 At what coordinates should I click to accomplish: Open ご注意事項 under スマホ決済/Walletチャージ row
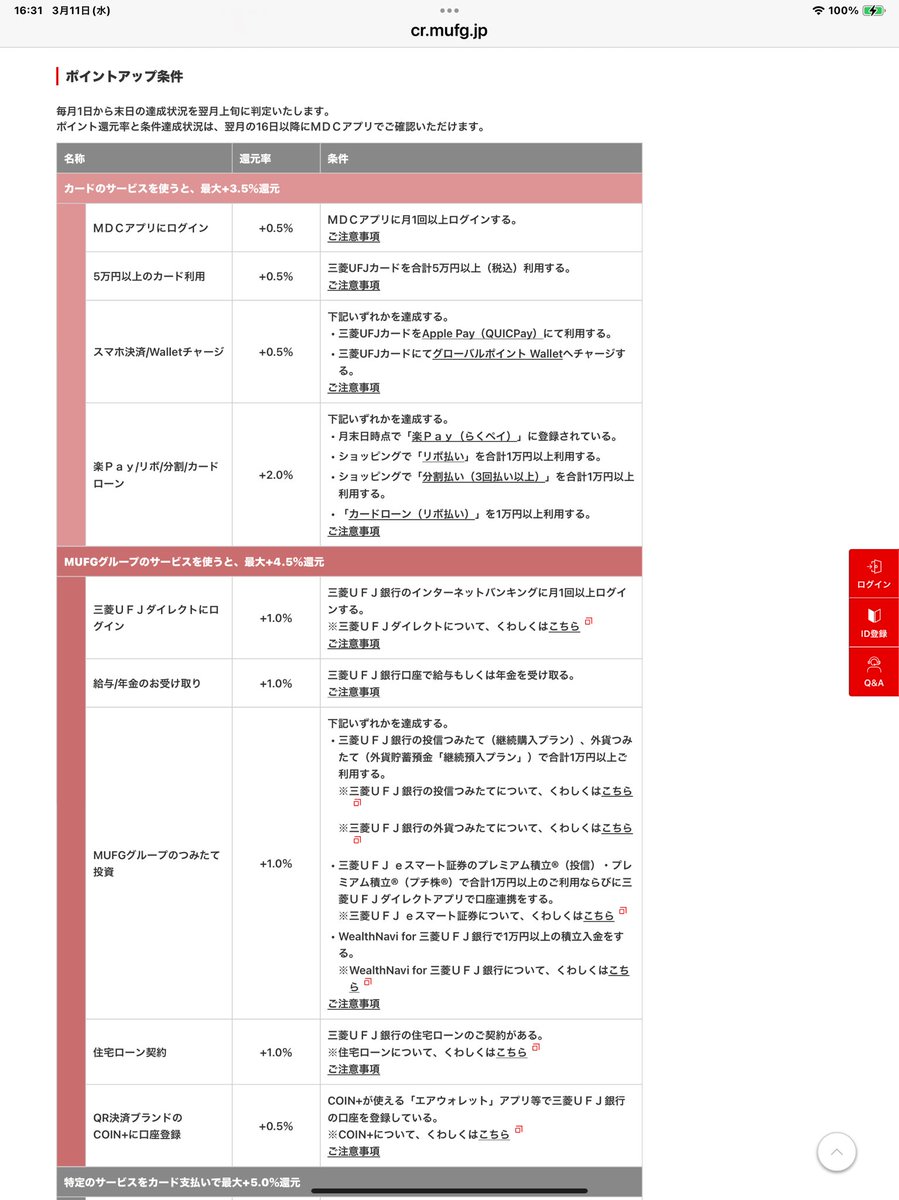354,387
